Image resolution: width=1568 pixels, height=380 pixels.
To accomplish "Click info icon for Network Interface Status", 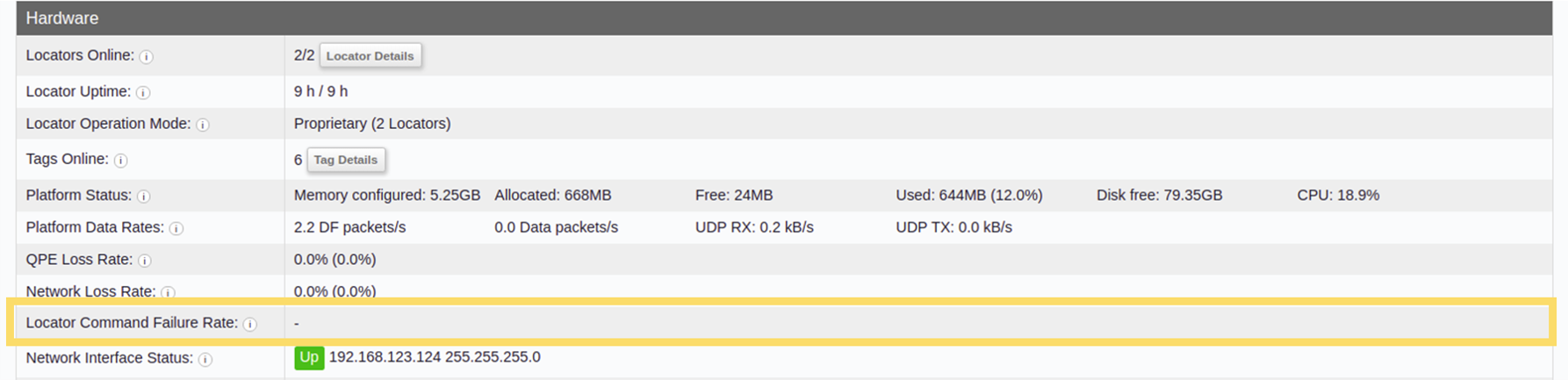I will (205, 360).
